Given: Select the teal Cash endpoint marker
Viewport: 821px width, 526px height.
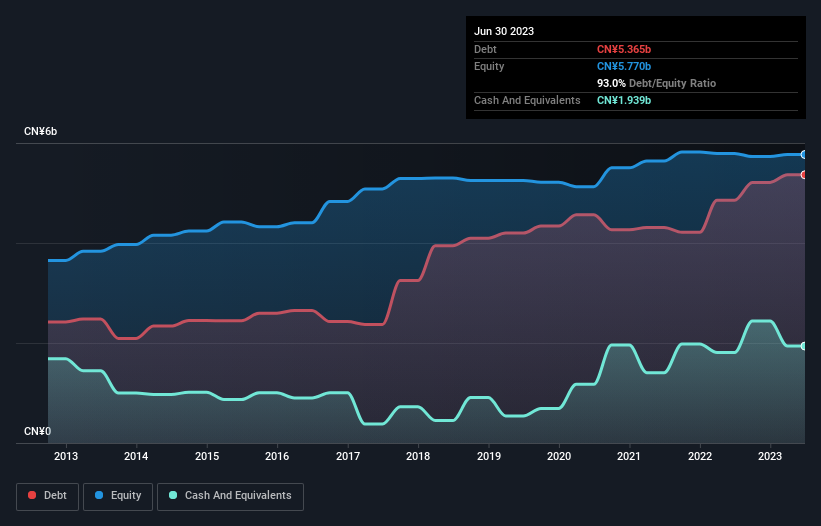Looking at the screenshot, I should (804, 346).
